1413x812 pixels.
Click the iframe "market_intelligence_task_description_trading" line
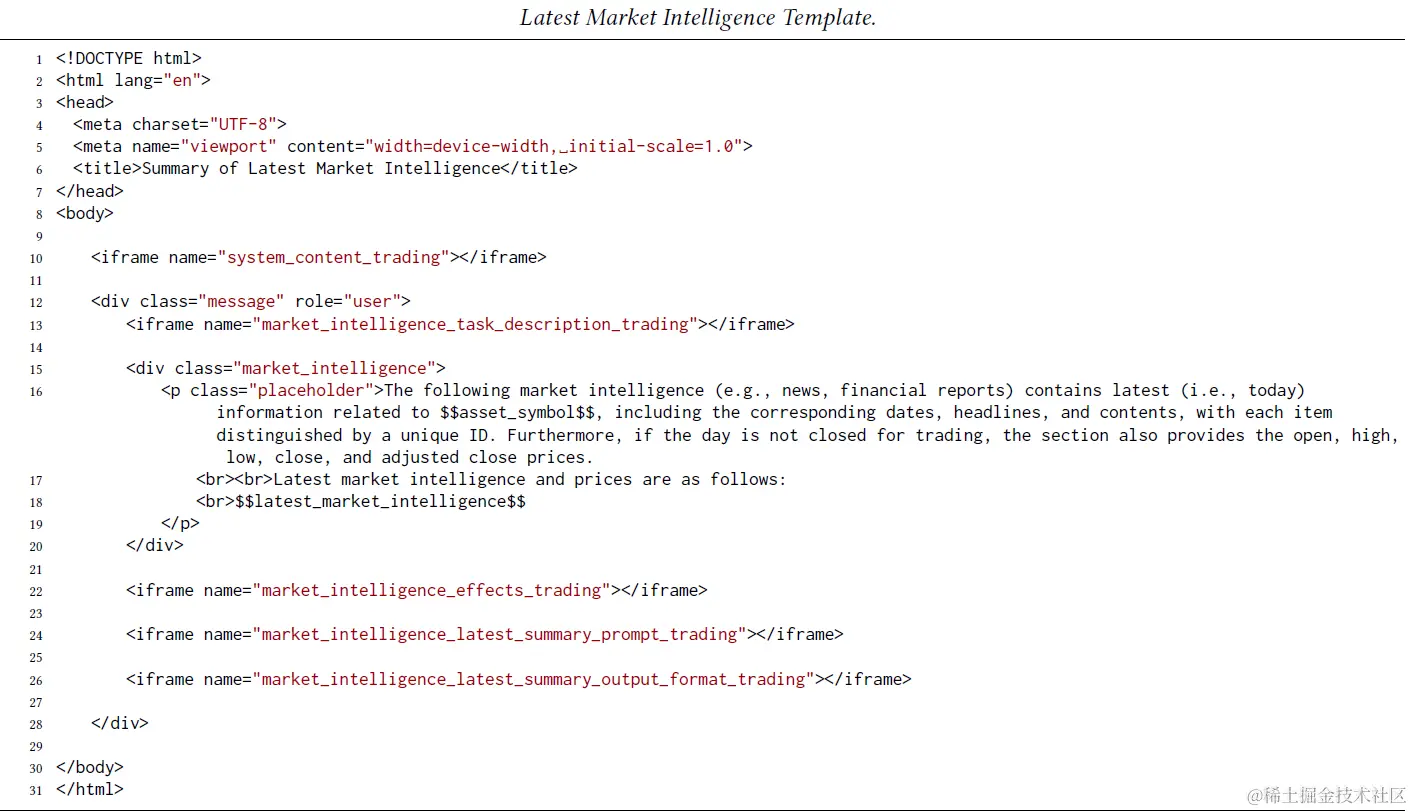tap(460, 324)
